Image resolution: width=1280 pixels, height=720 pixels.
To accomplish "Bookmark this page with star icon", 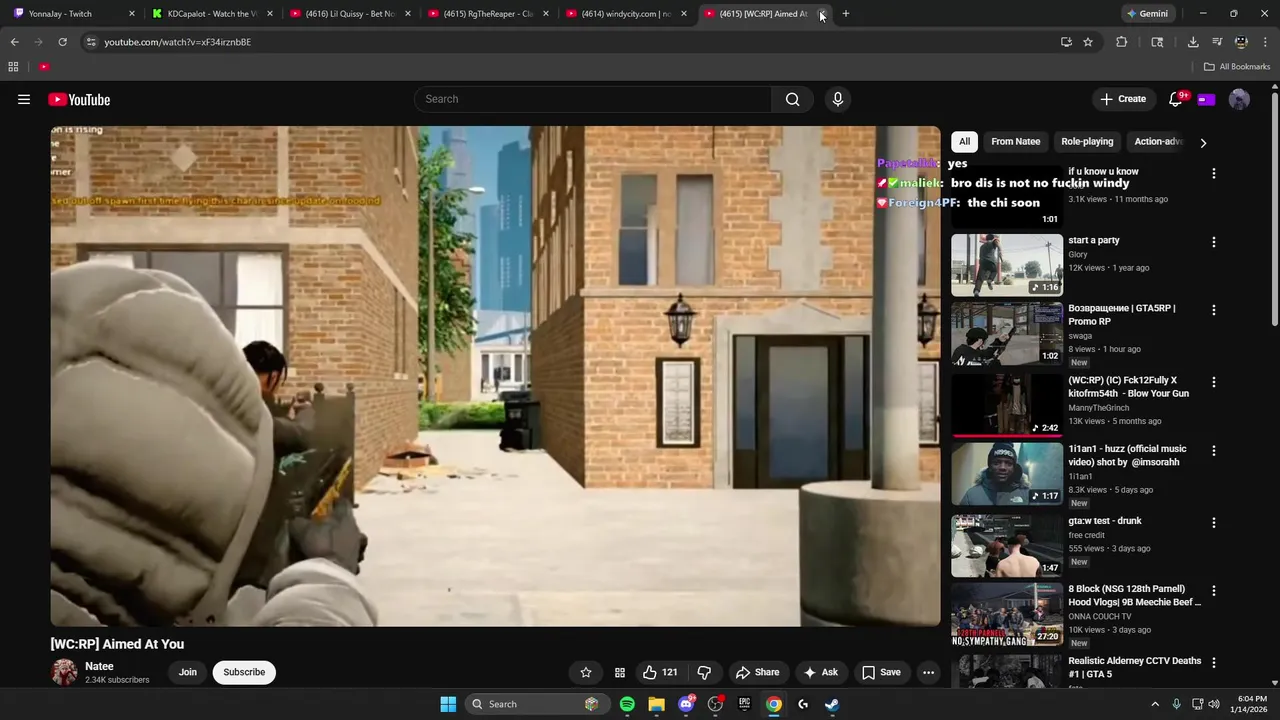I will [1088, 42].
